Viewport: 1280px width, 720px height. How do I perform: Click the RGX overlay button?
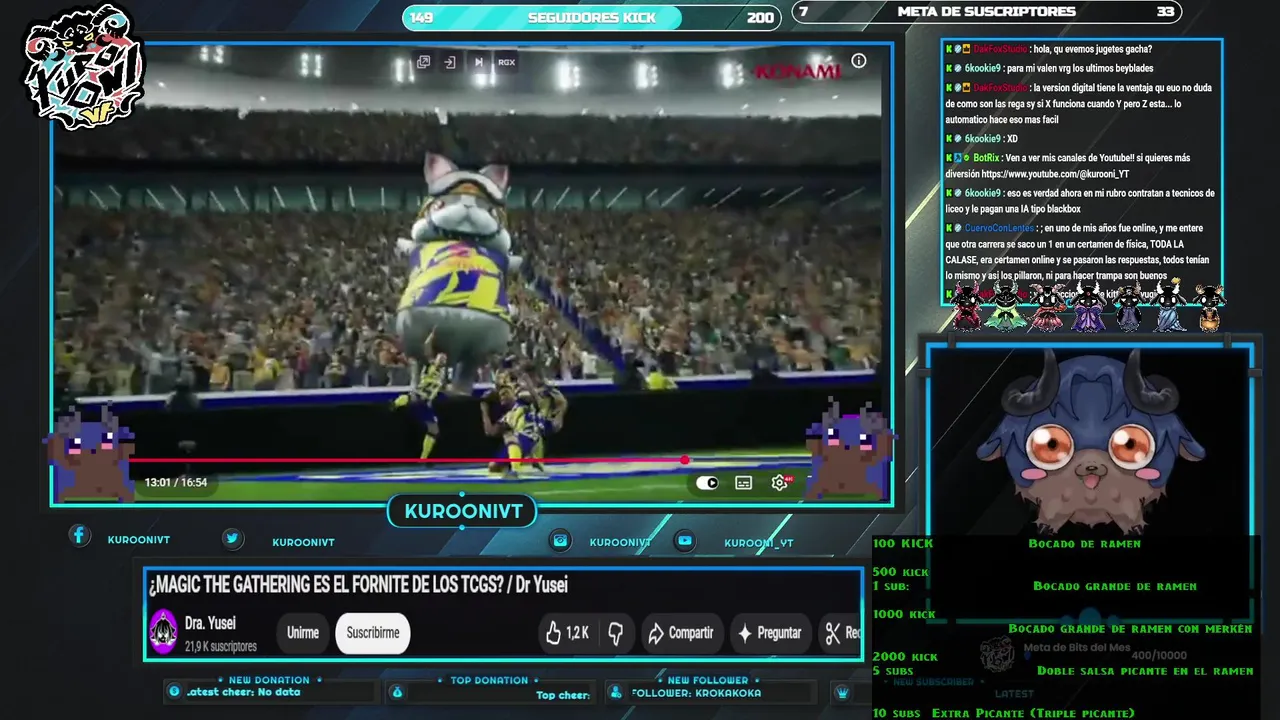tap(507, 62)
